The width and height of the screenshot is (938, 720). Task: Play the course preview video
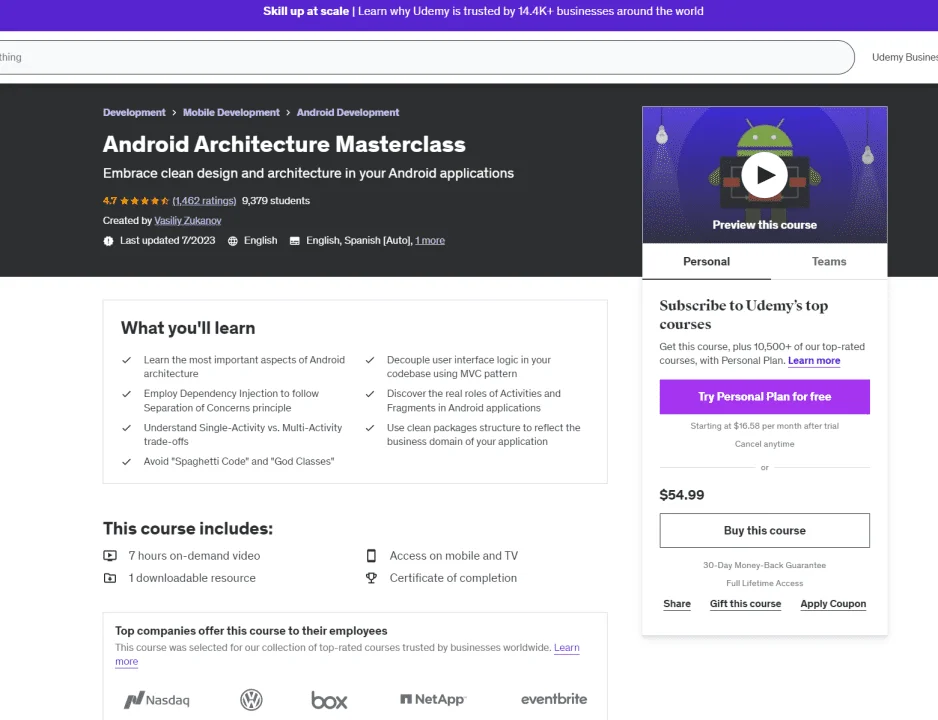pyautogui.click(x=764, y=175)
